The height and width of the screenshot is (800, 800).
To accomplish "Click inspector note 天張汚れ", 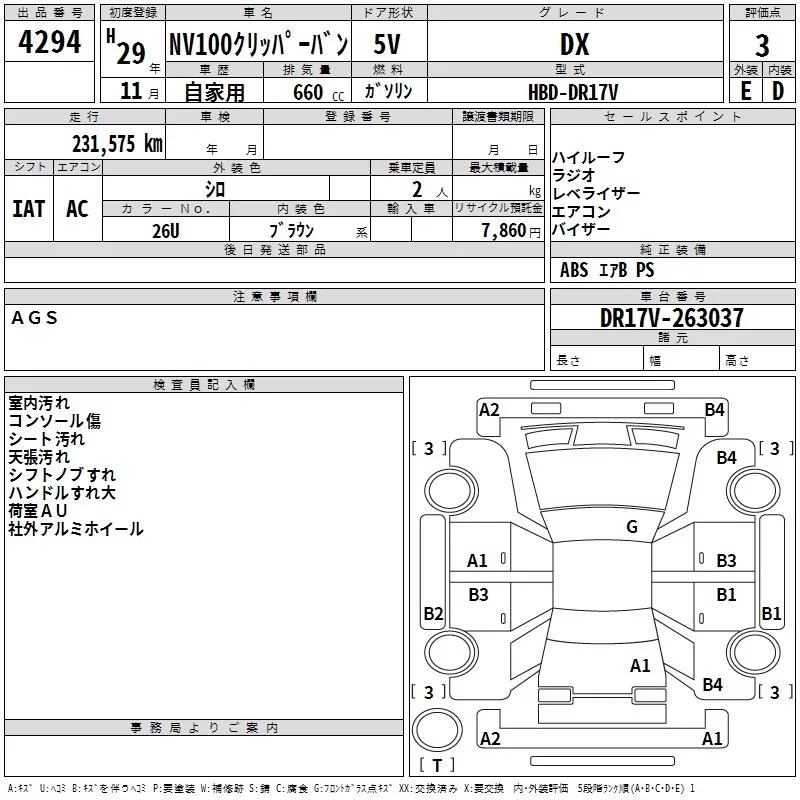I will [x=39, y=457].
